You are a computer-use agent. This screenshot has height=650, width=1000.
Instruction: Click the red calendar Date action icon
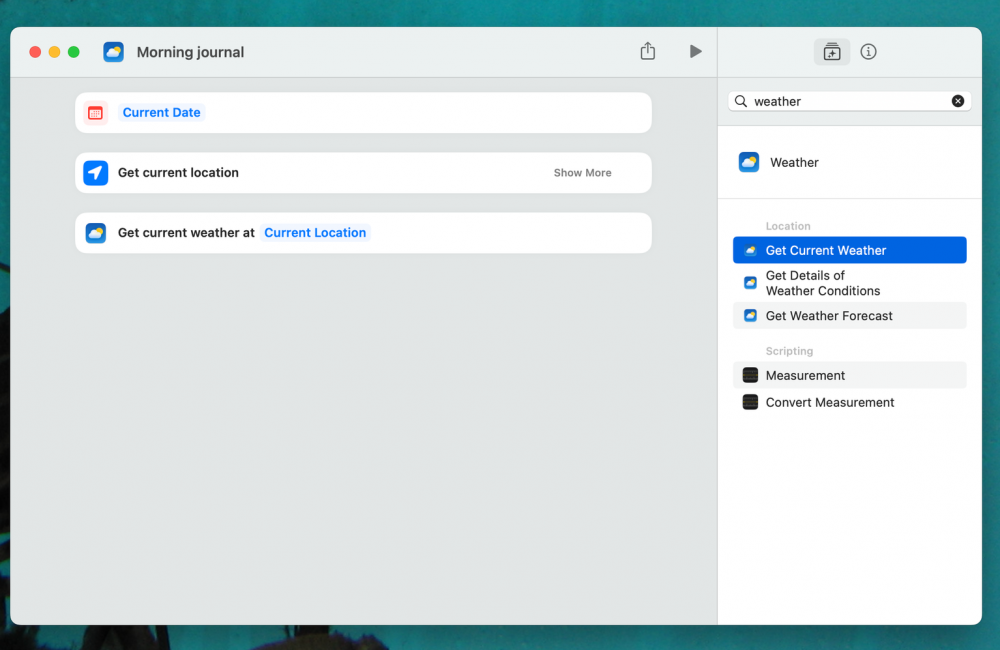[95, 113]
